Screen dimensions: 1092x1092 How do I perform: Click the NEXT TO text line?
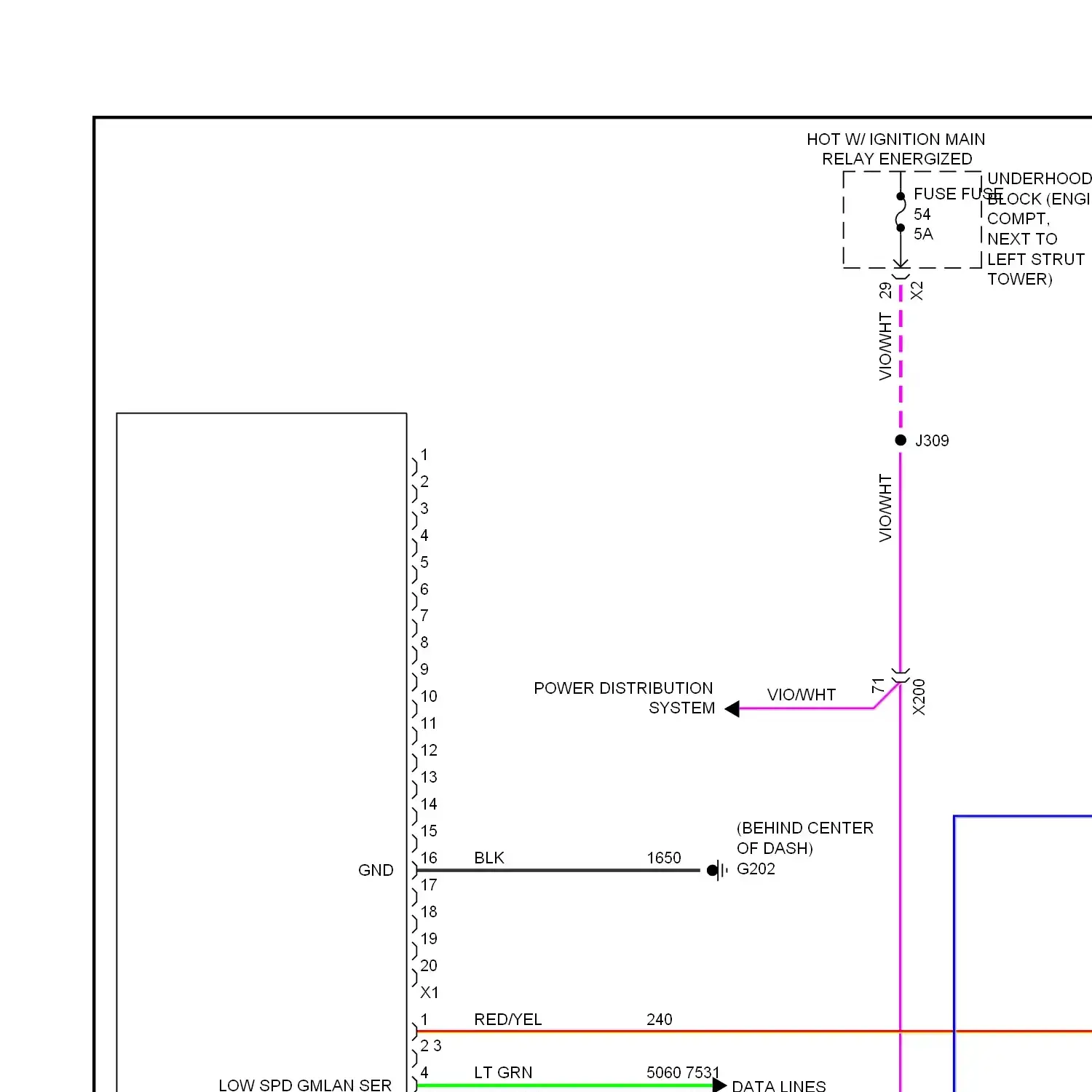coord(1022,239)
